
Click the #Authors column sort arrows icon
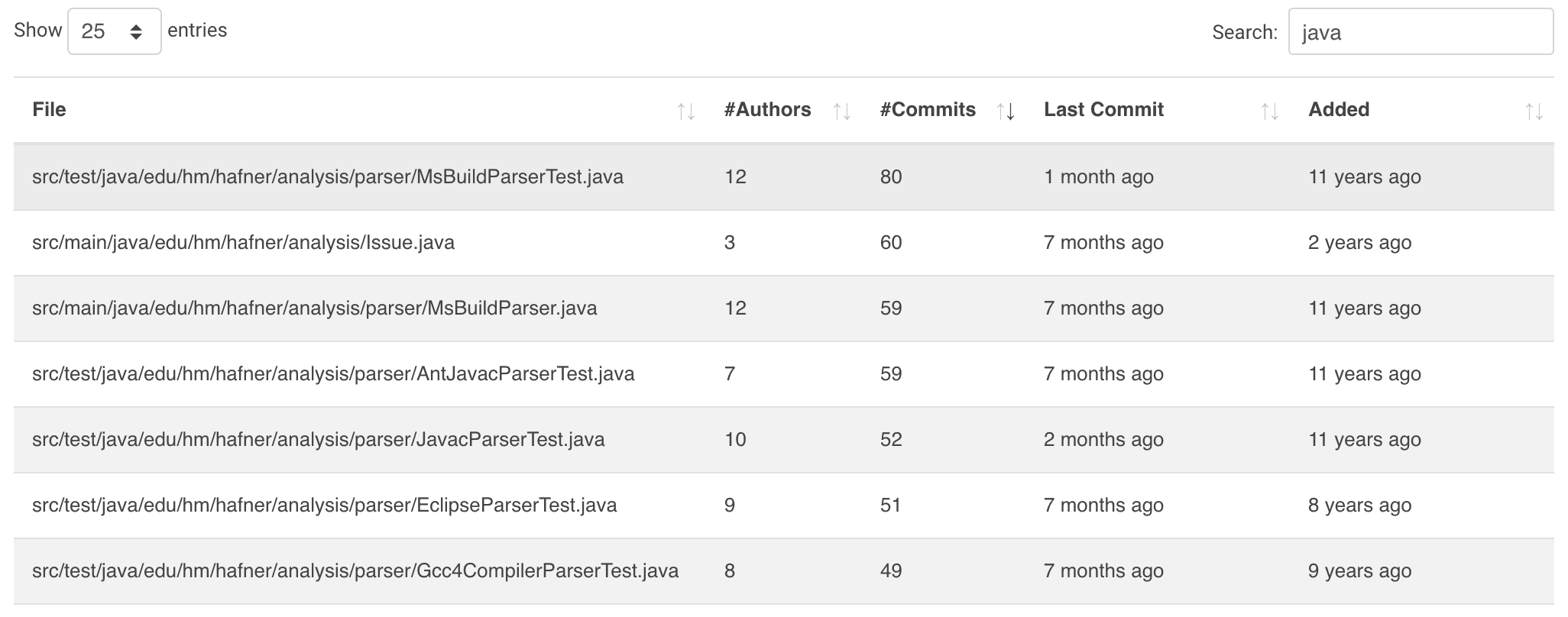tap(841, 111)
